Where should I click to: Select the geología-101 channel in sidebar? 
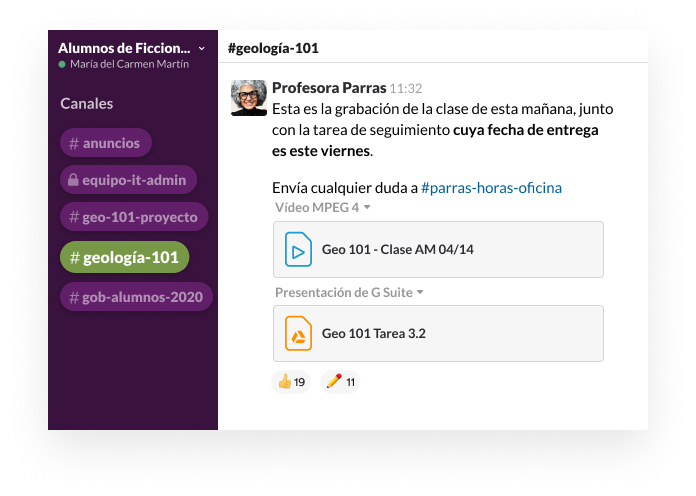pos(124,258)
